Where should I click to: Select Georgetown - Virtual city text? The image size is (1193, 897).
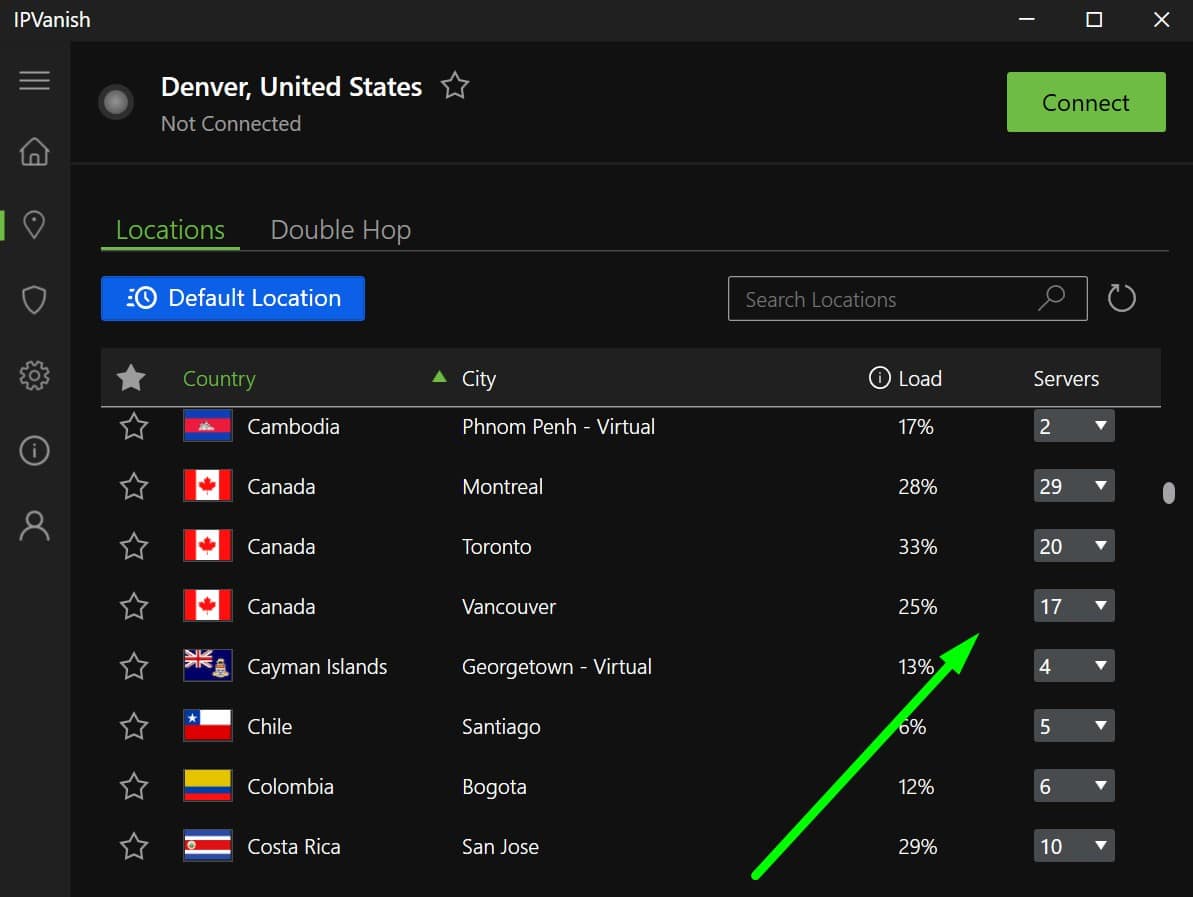point(556,667)
